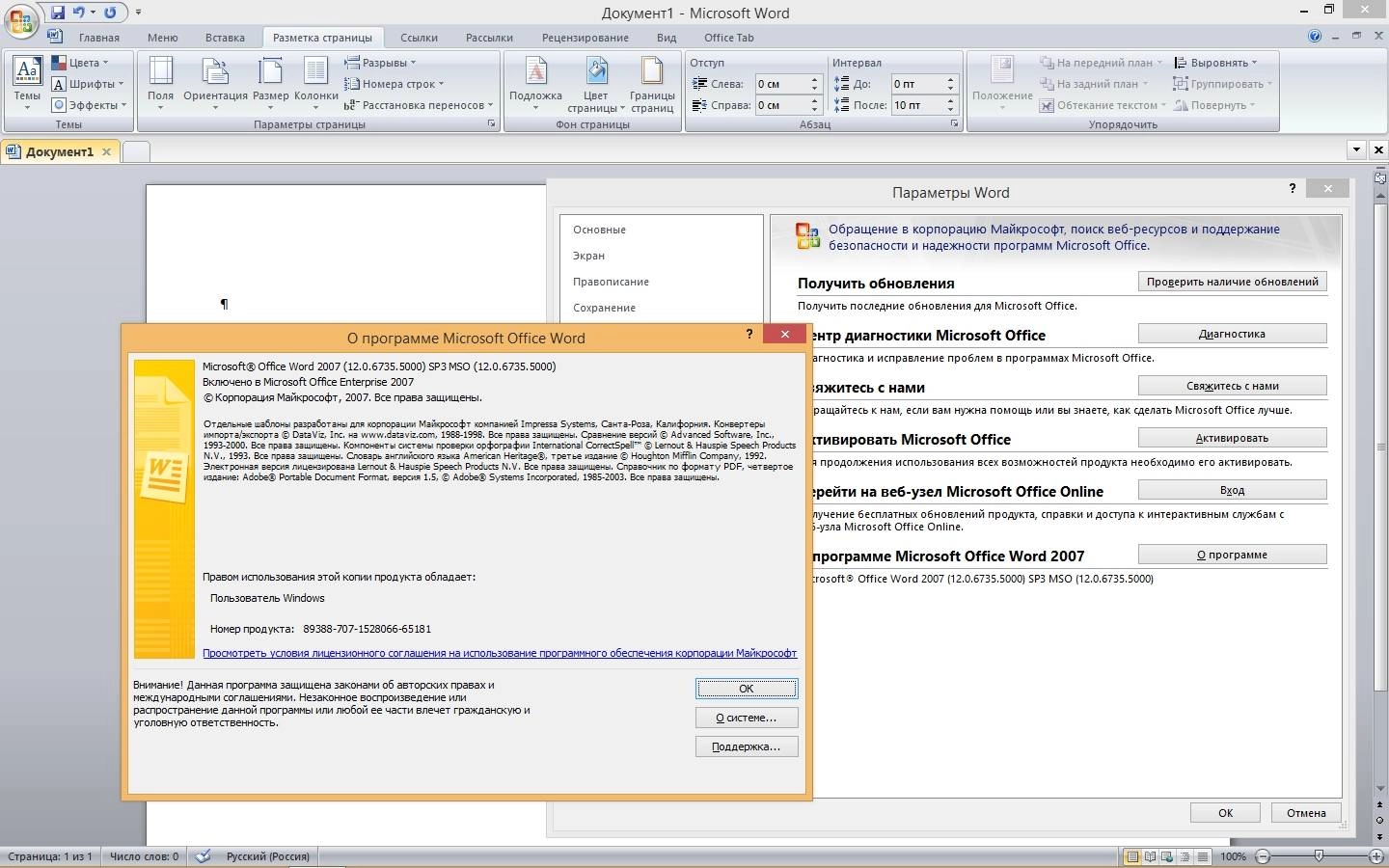Screen dimensions: 1389x868
Task: Click Отмена in Параметры Word dialog
Action: (x=1306, y=812)
